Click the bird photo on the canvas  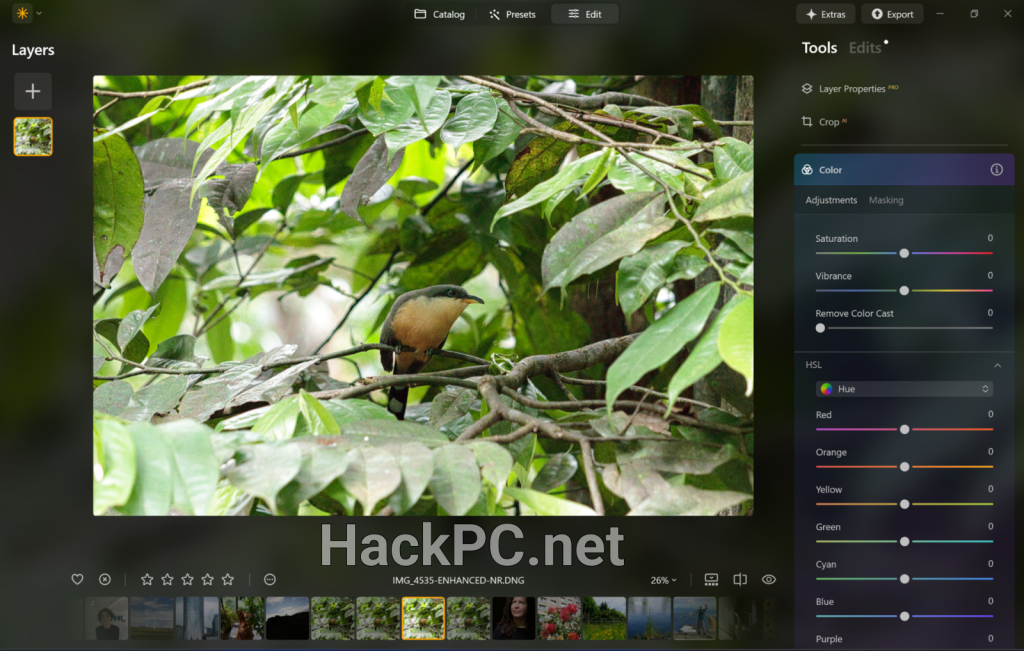pos(423,295)
